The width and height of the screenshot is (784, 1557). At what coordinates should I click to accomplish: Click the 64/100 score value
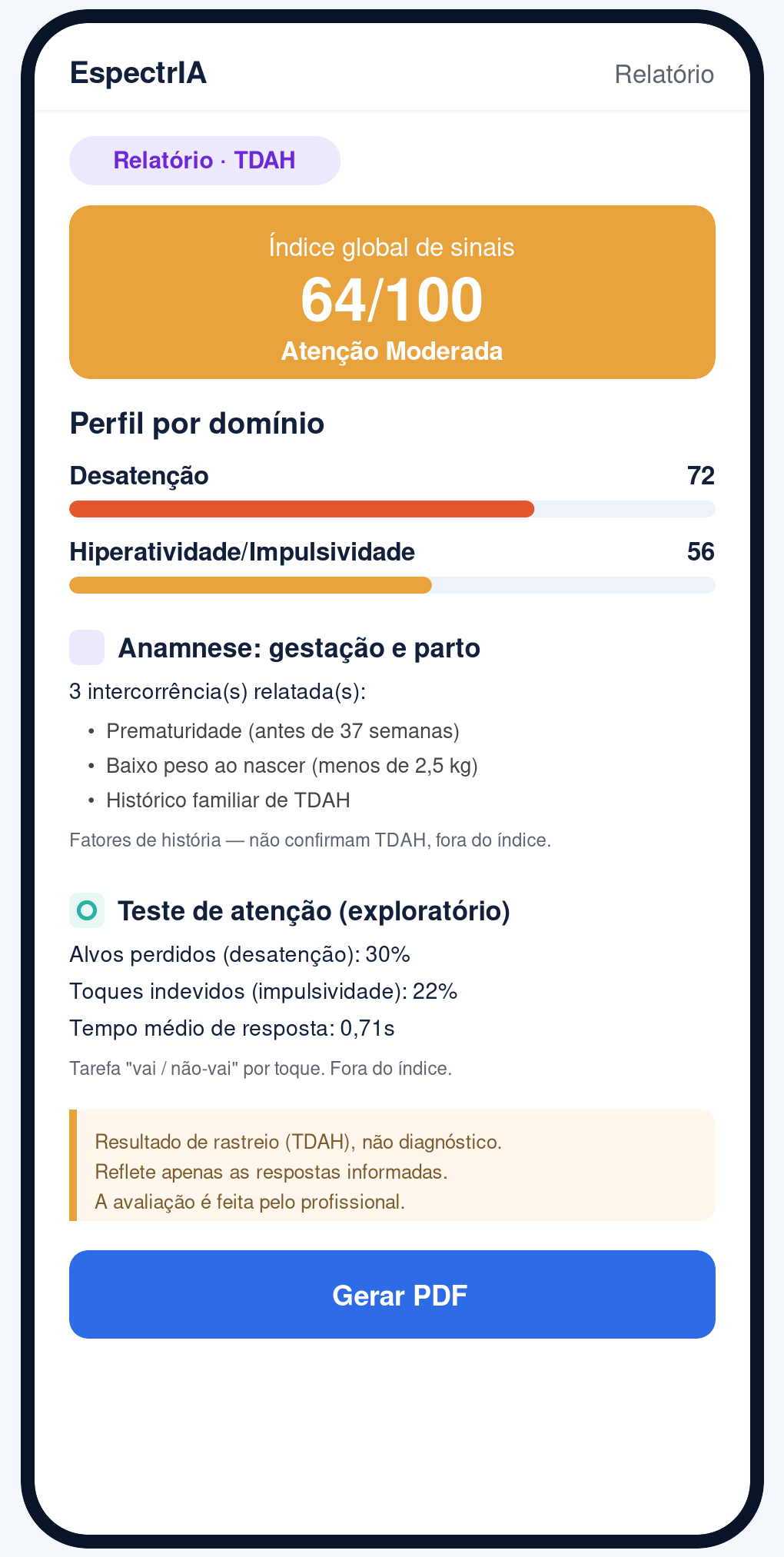[x=392, y=300]
